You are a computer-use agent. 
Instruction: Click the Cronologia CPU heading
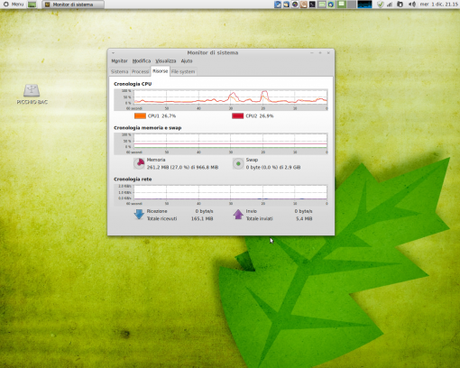point(133,84)
